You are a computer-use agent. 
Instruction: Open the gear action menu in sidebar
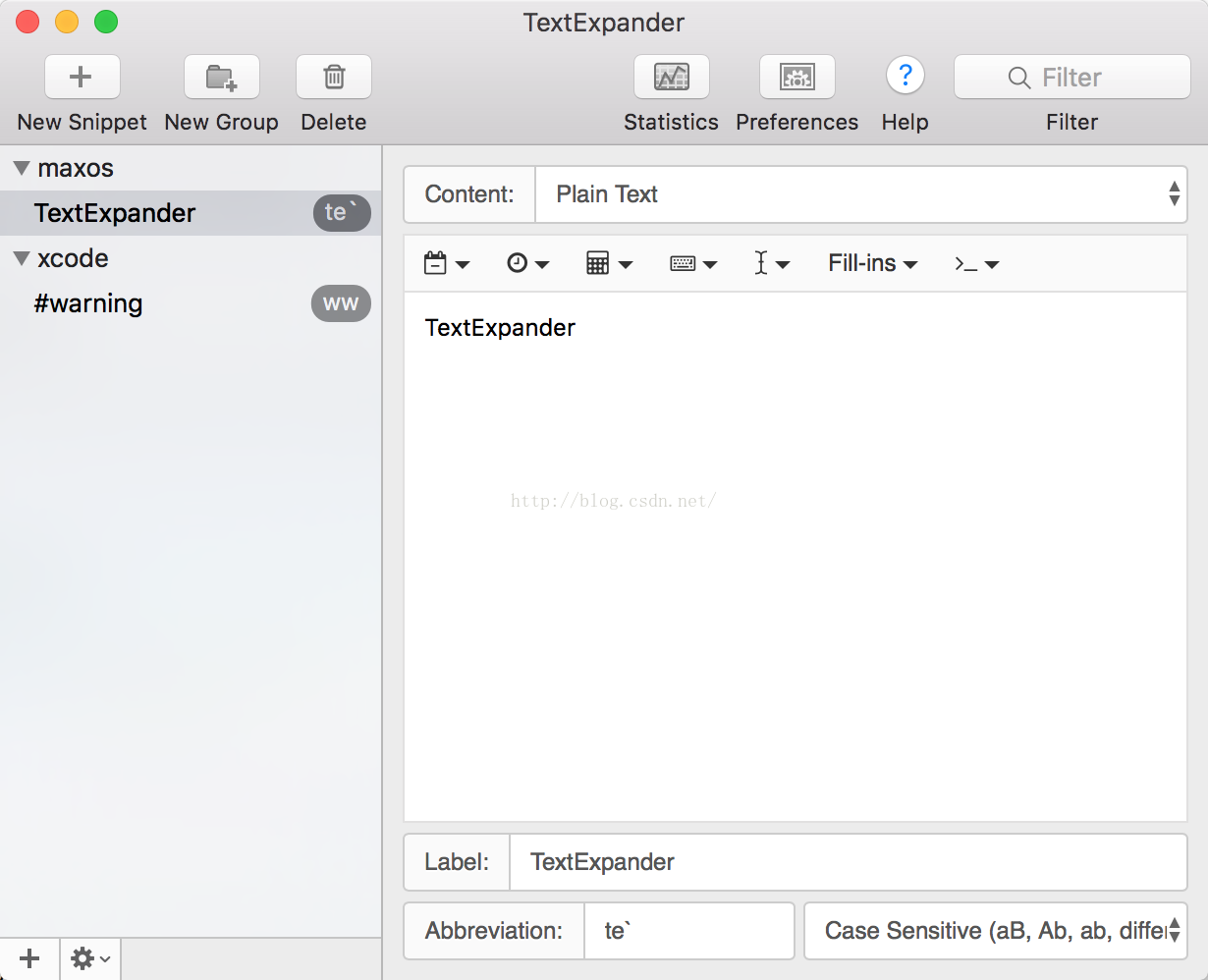pyautogui.click(x=90, y=958)
